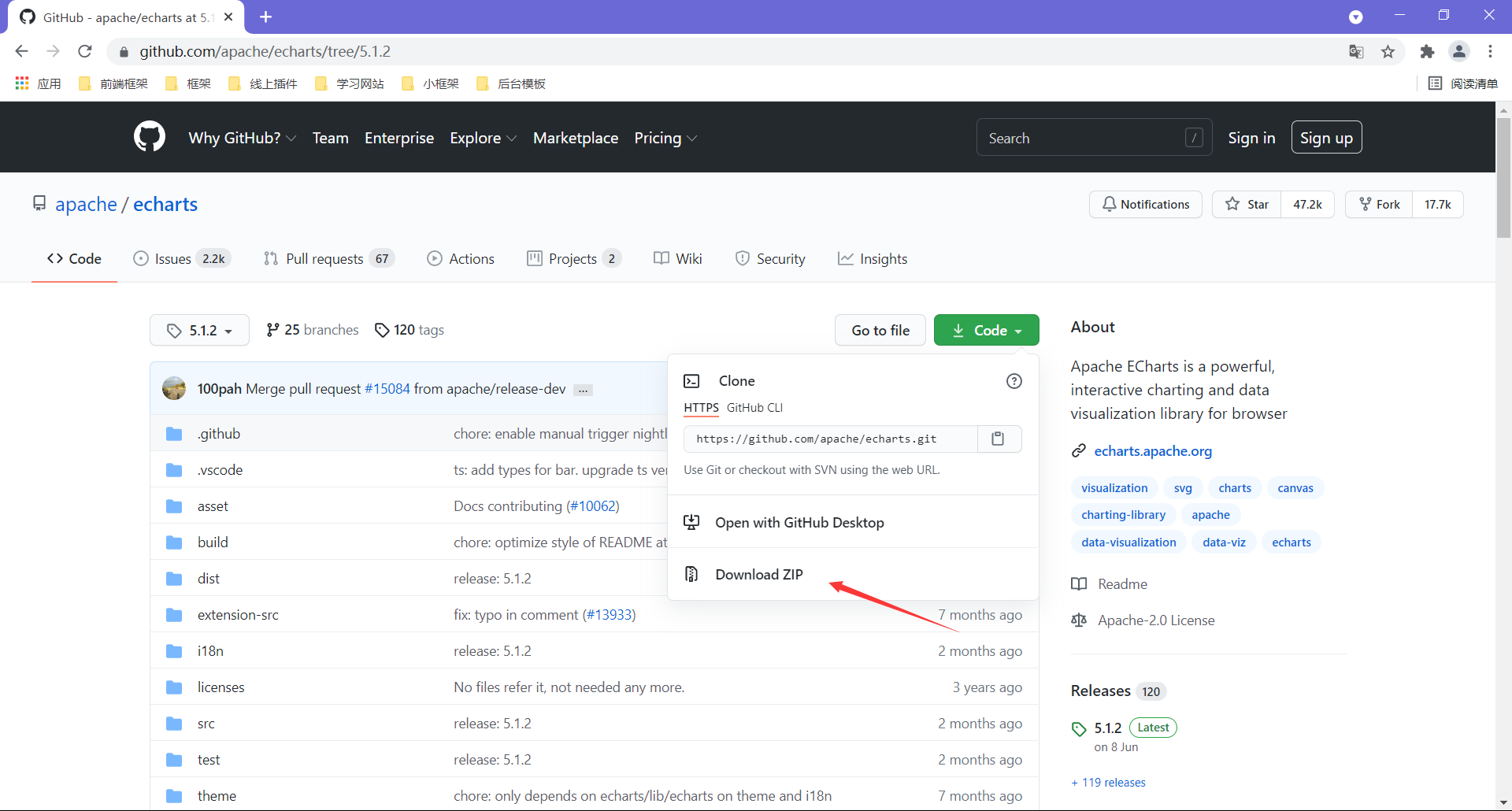This screenshot has width=1512, height=811.
Task: Click the visualization topic tag
Action: coord(1114,488)
